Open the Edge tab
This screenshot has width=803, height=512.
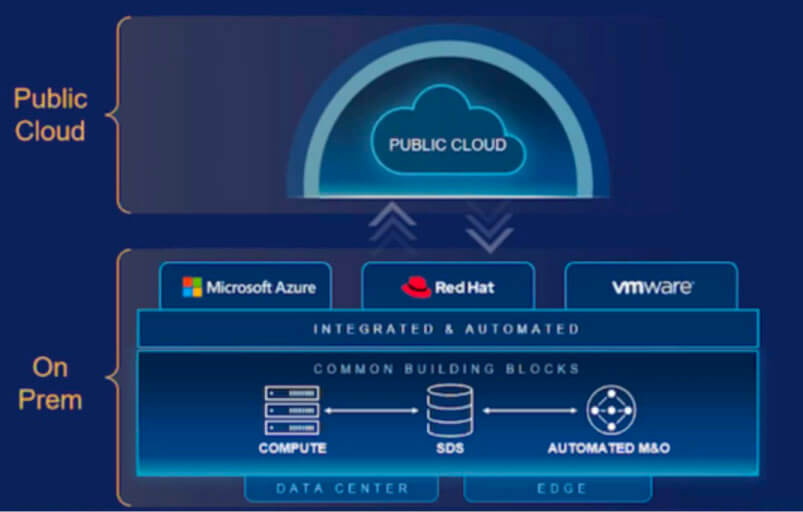(558, 488)
